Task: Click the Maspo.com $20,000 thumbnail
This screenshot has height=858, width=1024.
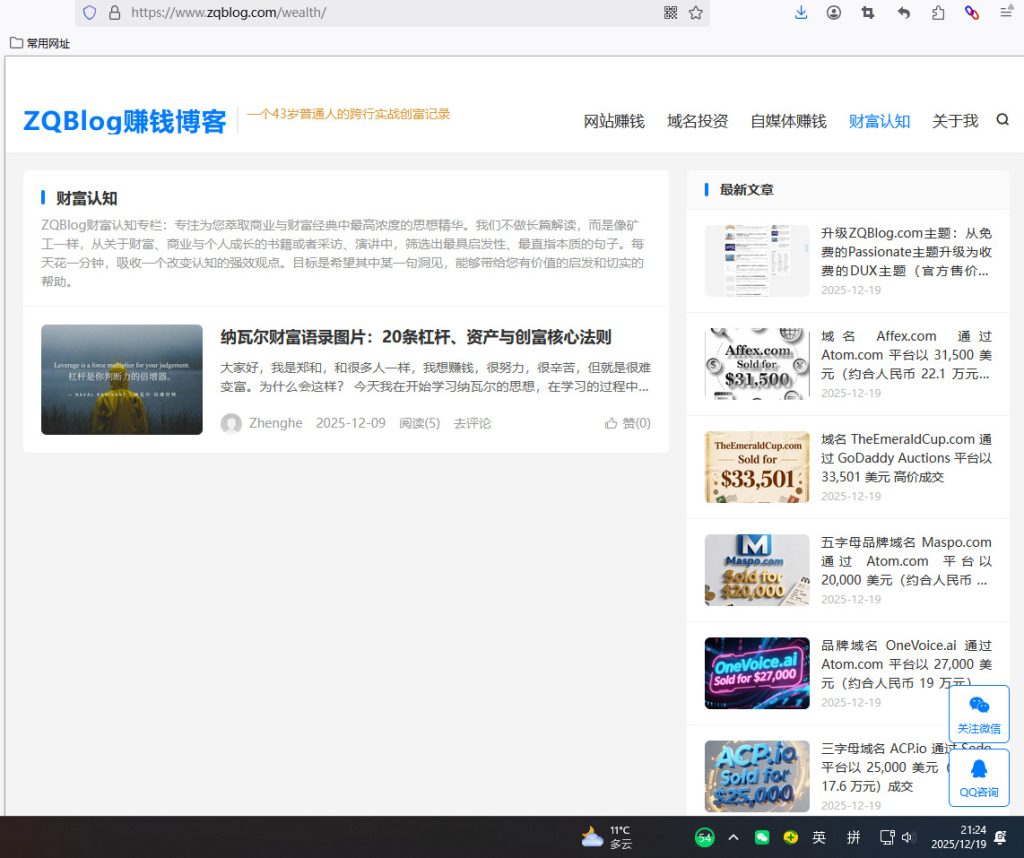Action: [757, 570]
